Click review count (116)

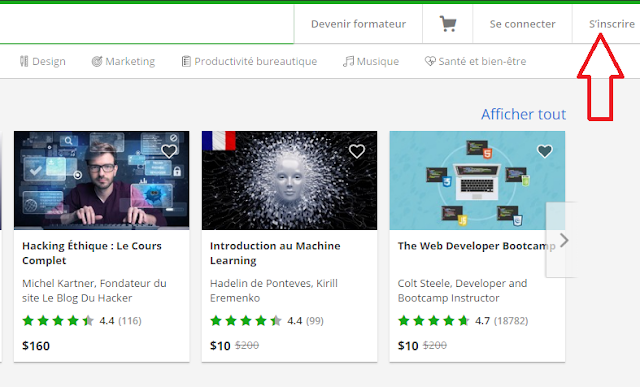130,321
